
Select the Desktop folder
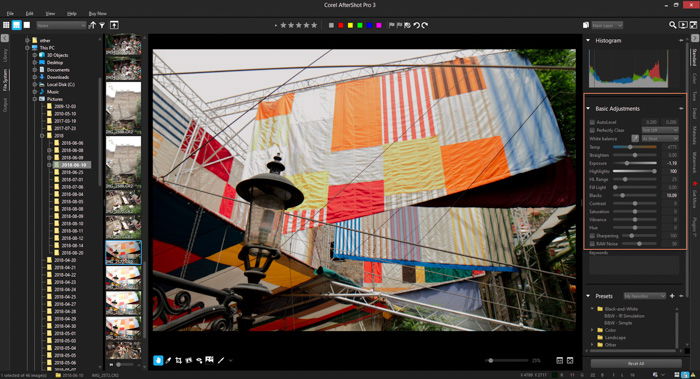tap(55, 62)
